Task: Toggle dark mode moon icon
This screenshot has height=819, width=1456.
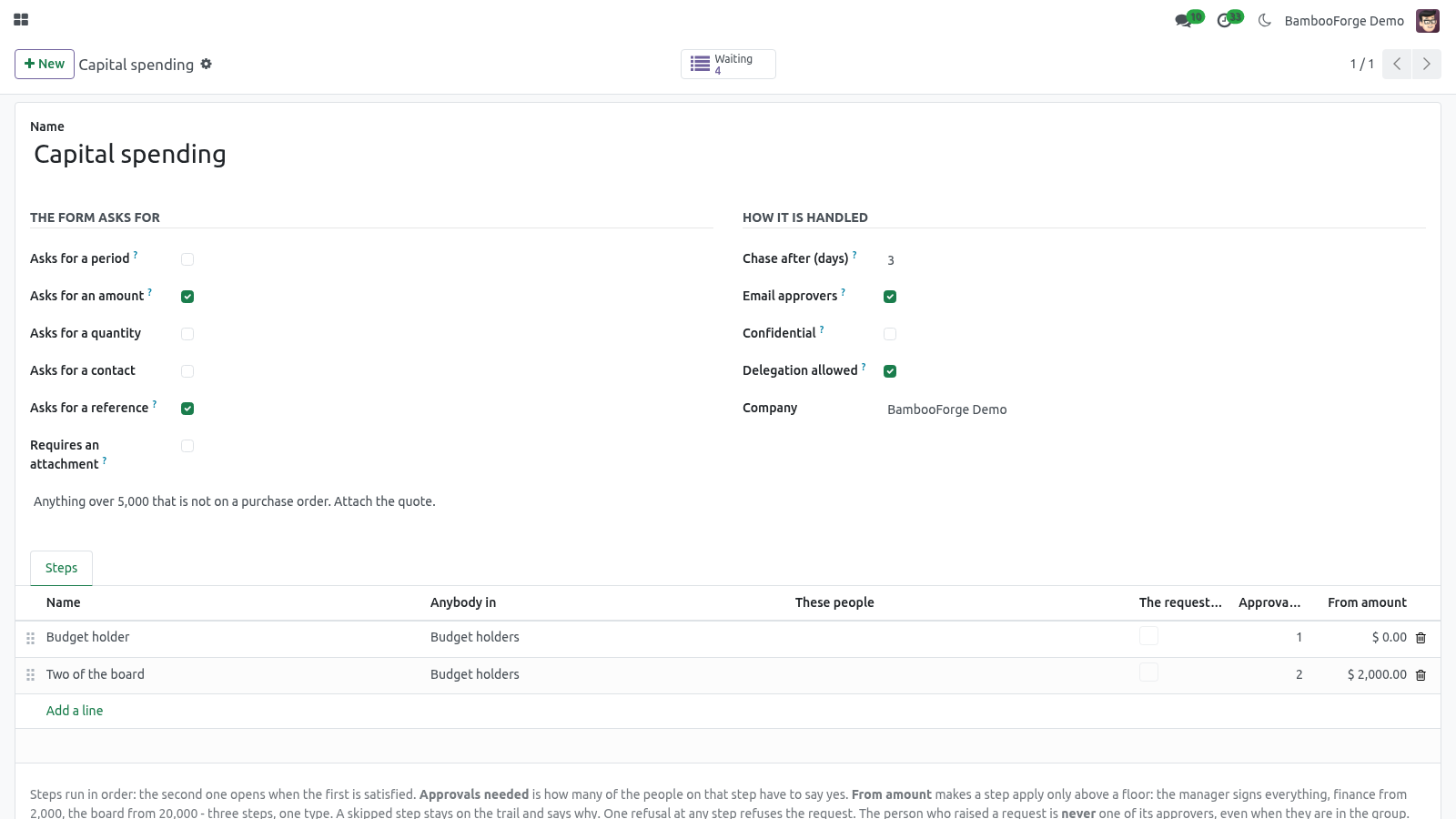Action: point(1264,20)
